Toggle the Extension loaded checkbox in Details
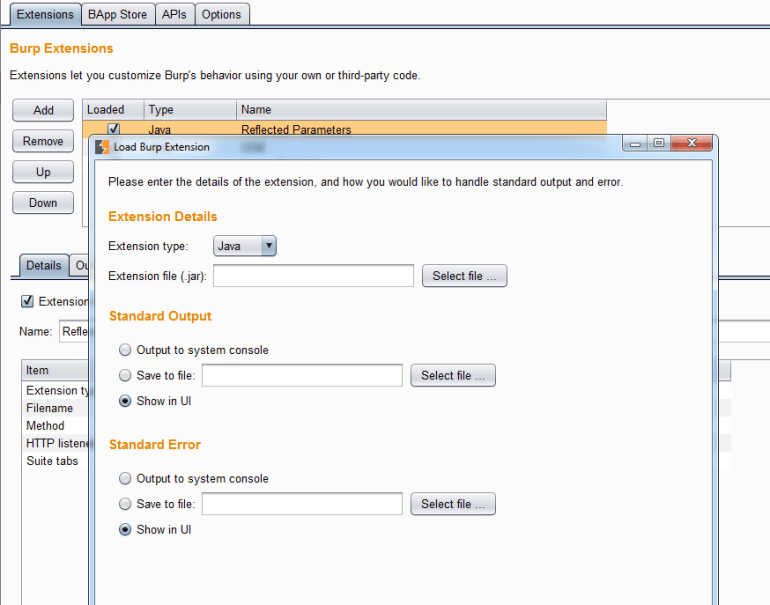Screen dimensions: 770x605 [x=28, y=301]
